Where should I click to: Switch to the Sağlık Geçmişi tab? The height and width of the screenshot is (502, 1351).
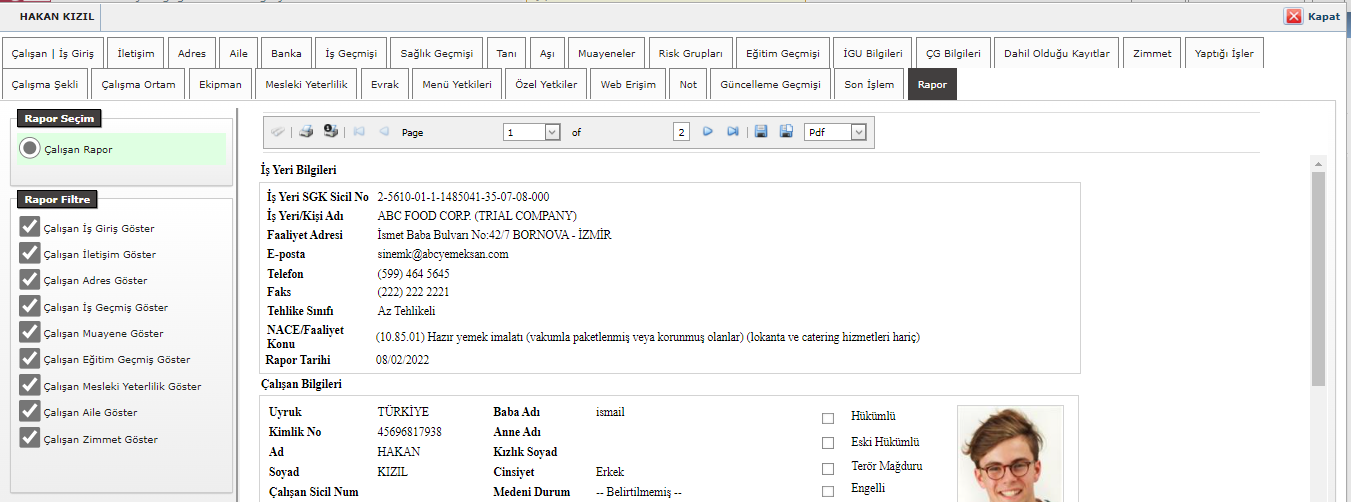[x=436, y=53]
